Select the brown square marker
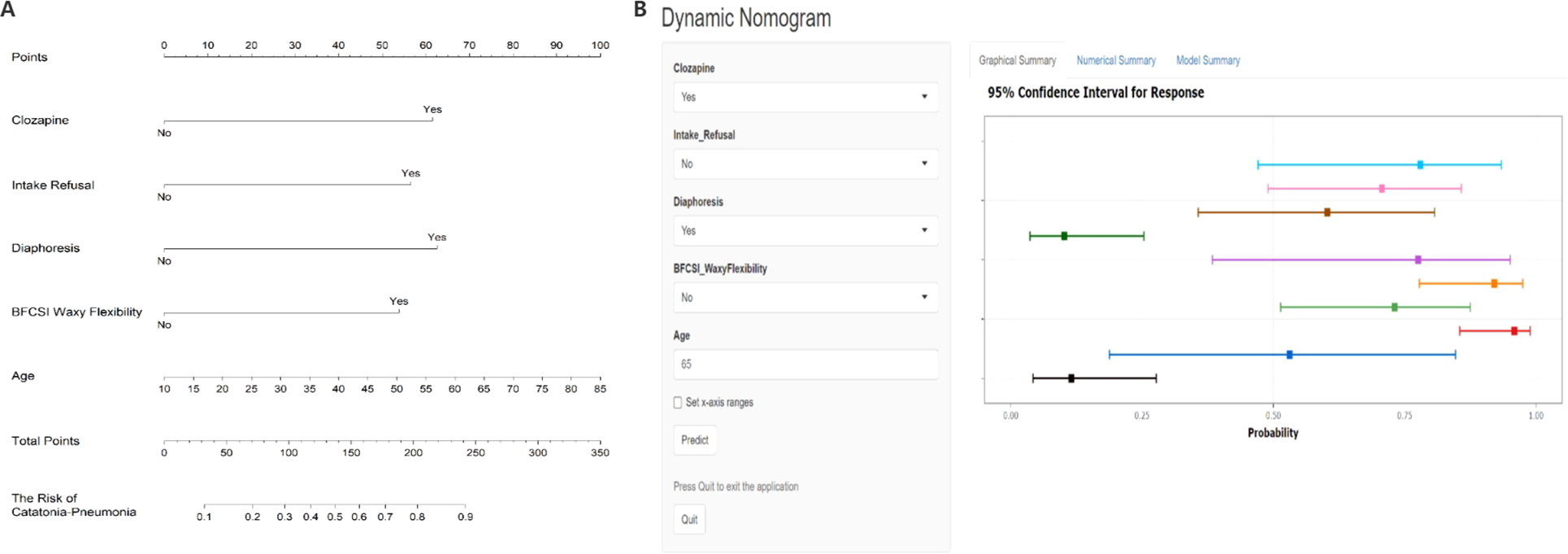1568x554 pixels. coord(1327,212)
